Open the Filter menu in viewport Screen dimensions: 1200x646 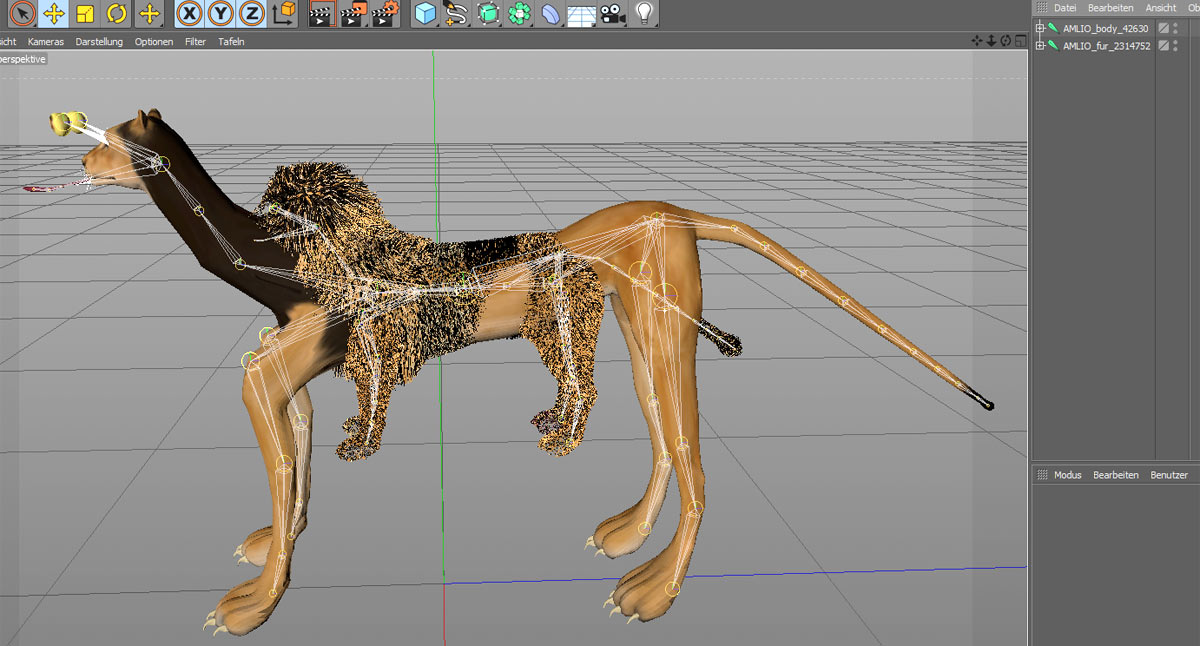(x=195, y=42)
